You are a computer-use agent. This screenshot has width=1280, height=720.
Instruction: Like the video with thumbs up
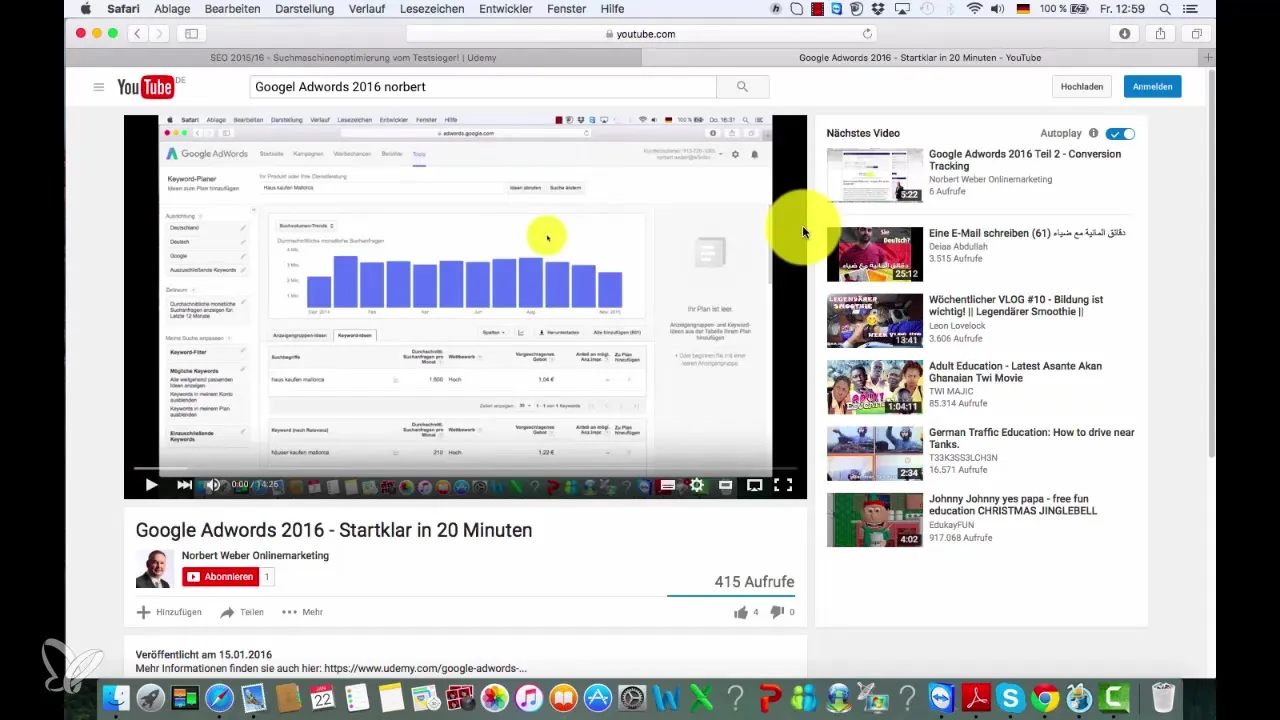tap(741, 612)
